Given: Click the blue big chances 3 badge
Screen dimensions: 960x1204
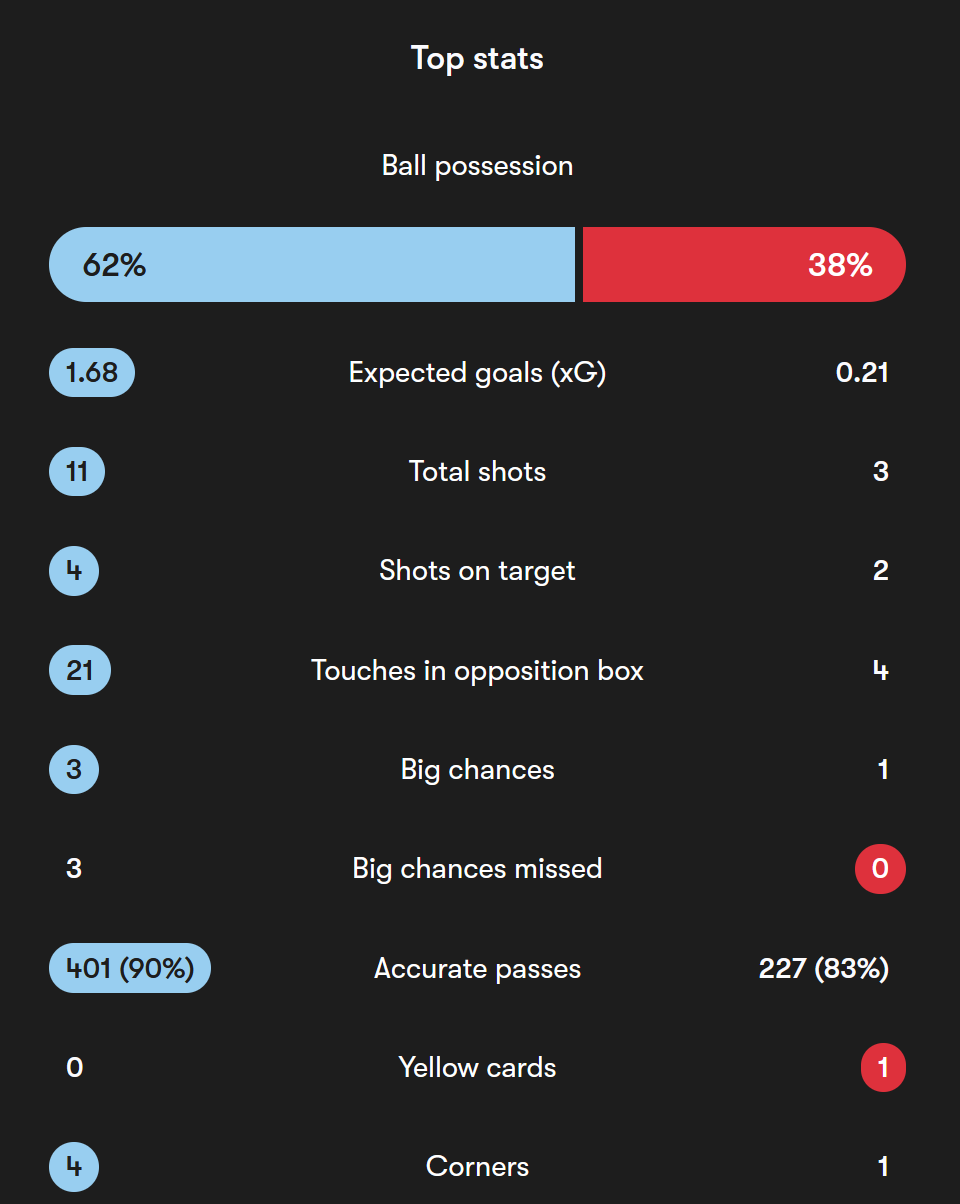Looking at the screenshot, I should [74, 770].
